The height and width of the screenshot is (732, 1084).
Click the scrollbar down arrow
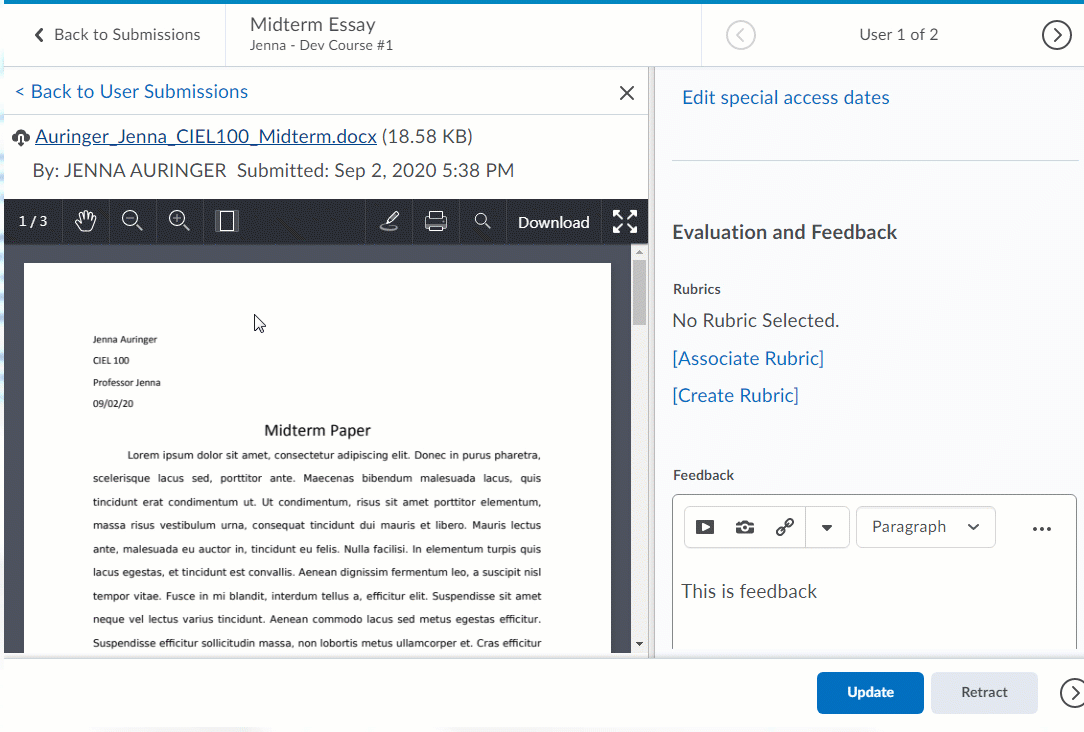(x=639, y=644)
